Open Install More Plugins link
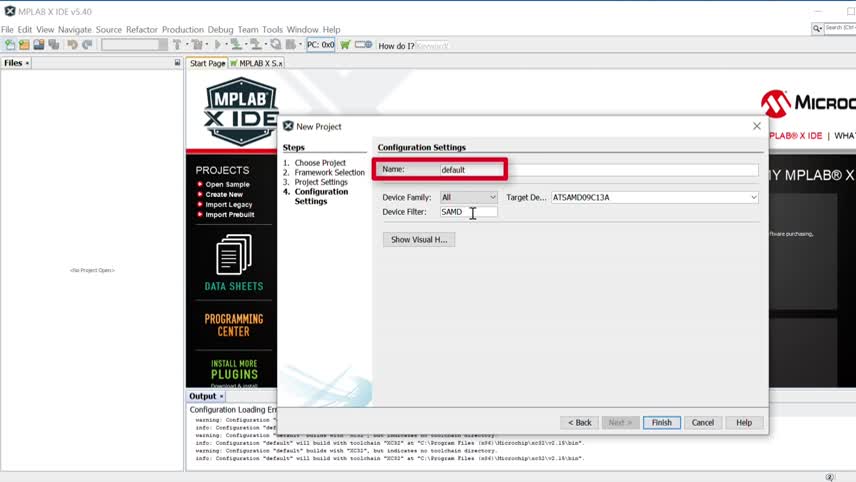 coord(234,370)
